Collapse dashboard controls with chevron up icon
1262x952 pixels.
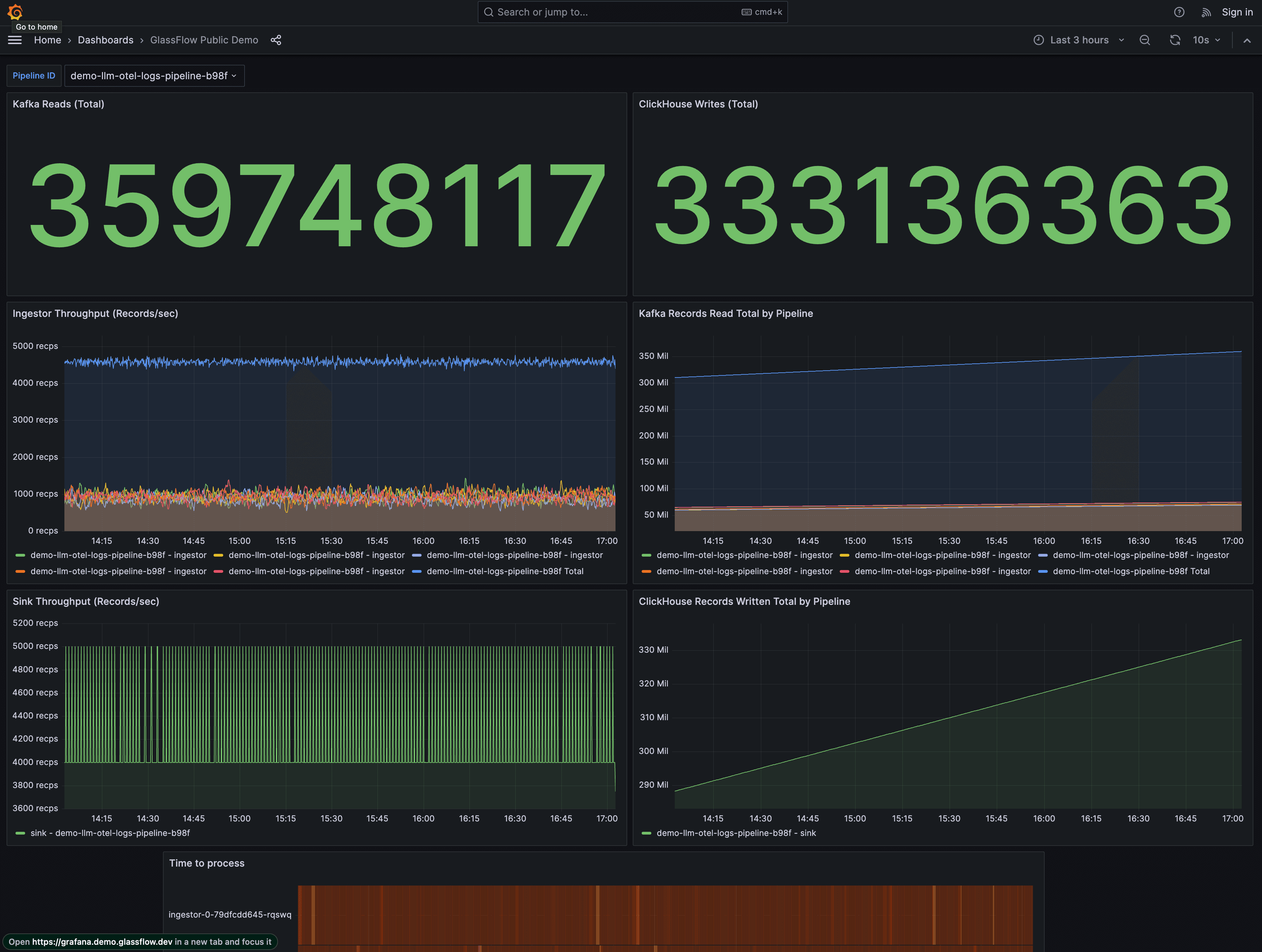[1247, 40]
